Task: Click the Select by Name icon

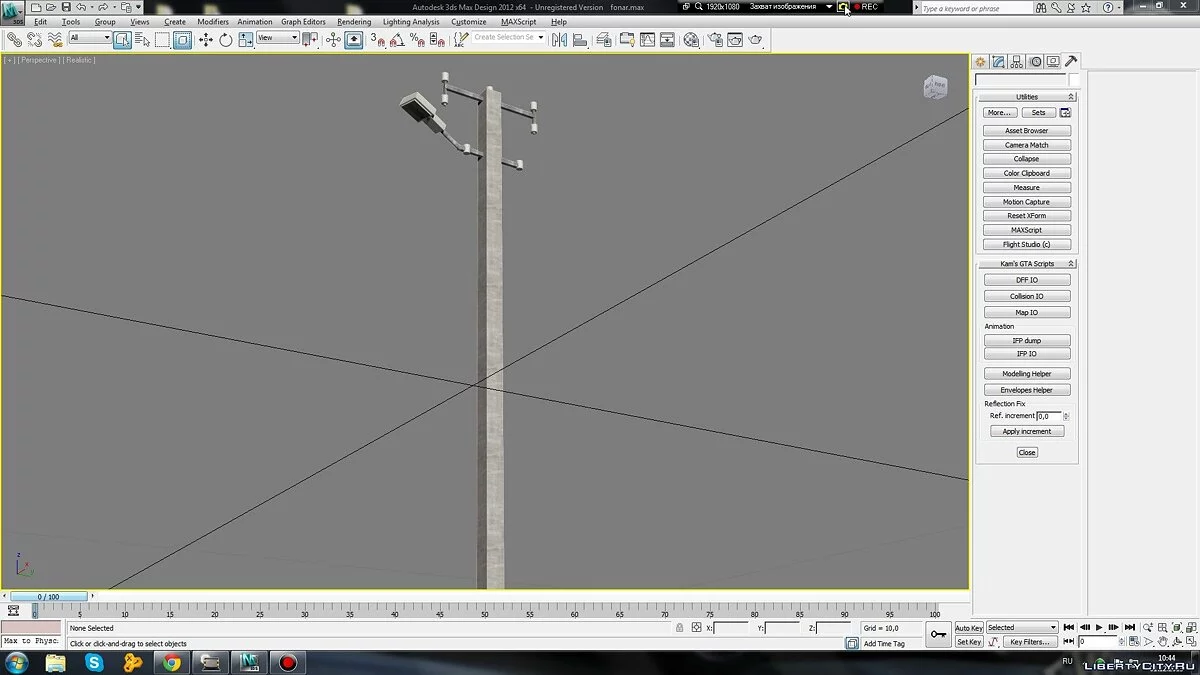Action: click(x=142, y=40)
